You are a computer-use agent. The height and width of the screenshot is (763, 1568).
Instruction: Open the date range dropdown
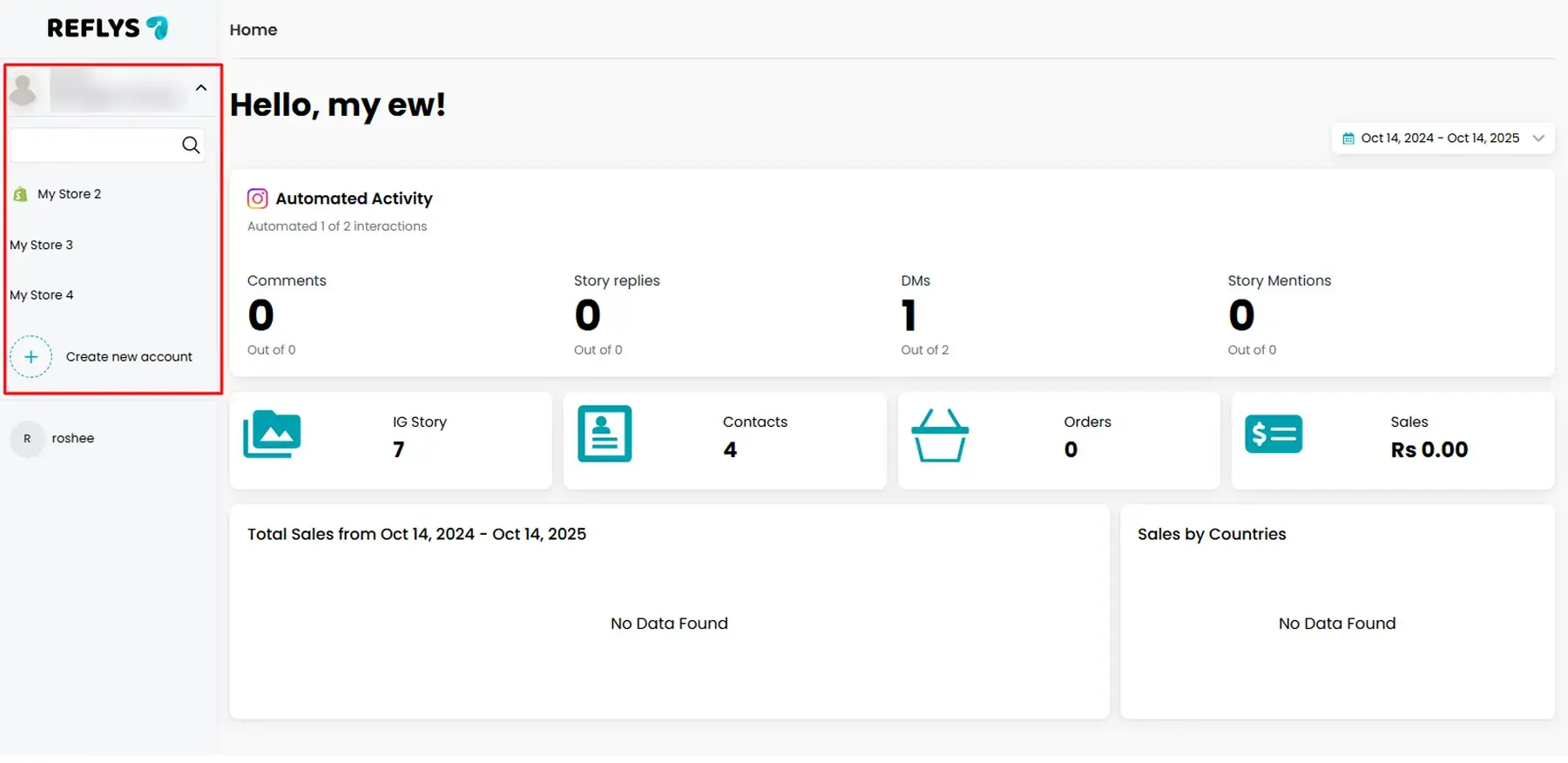click(x=1441, y=138)
